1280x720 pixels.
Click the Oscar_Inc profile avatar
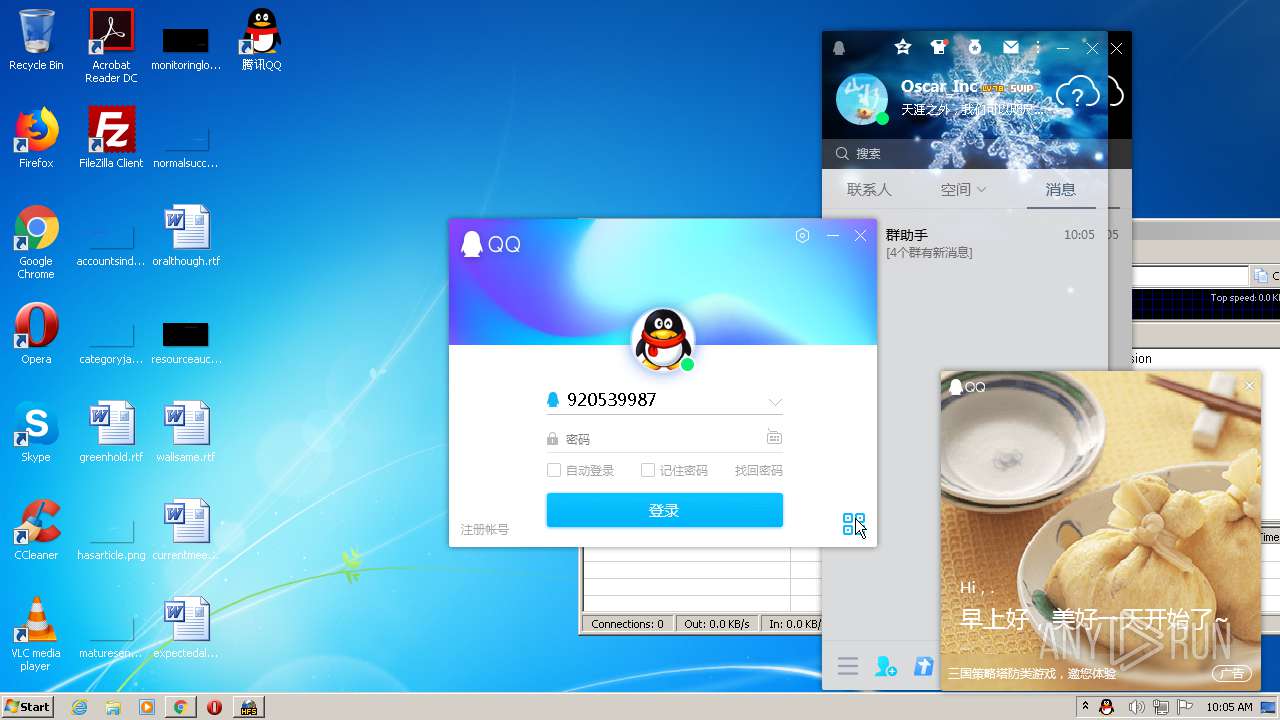click(x=861, y=99)
